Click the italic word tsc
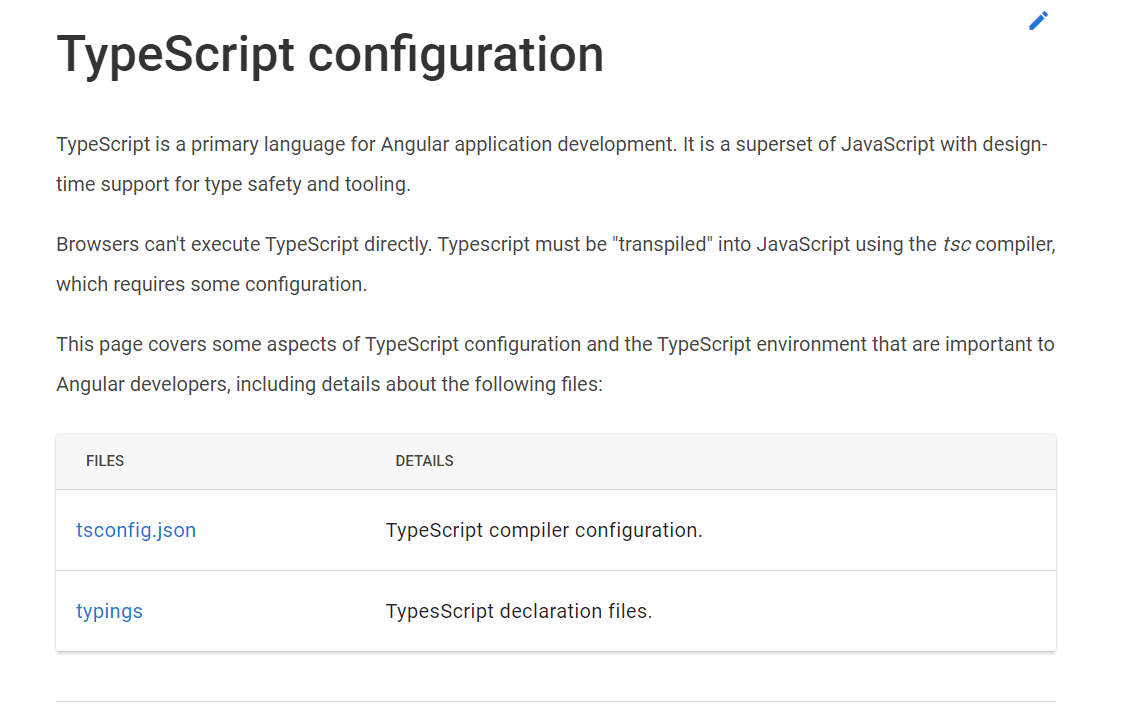The image size is (1121, 706). point(956,244)
